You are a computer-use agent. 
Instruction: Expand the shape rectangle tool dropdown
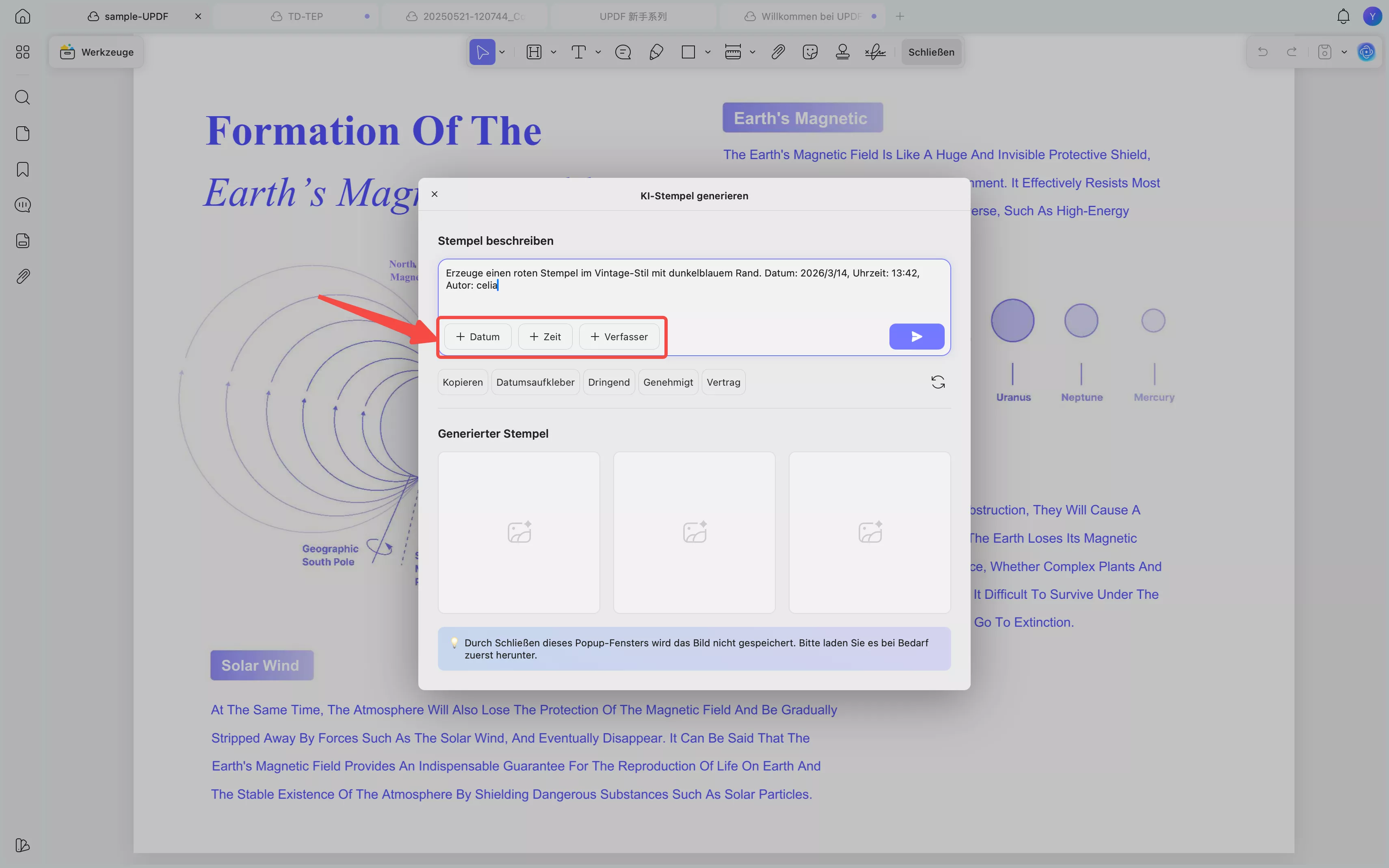pos(707,52)
